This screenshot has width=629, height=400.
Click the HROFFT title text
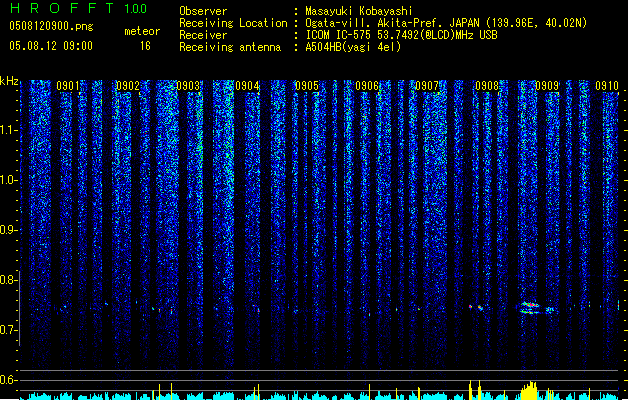coord(62,8)
